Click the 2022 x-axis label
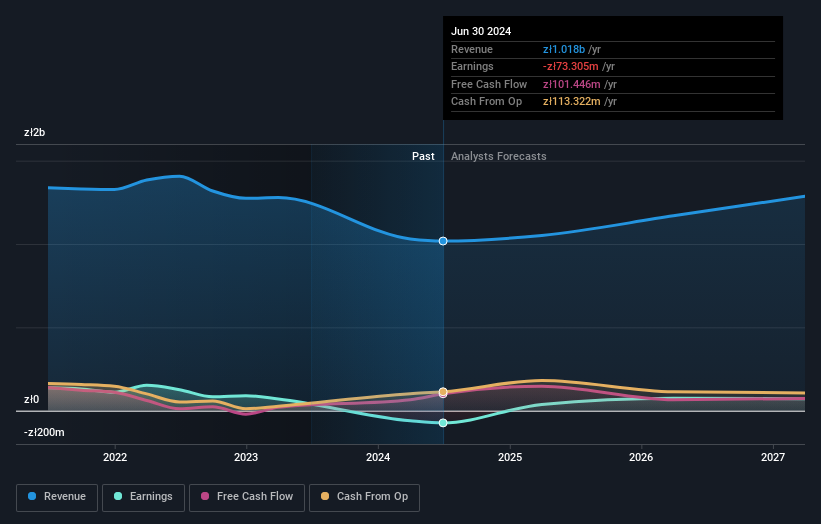This screenshot has width=821, height=524. [x=115, y=457]
